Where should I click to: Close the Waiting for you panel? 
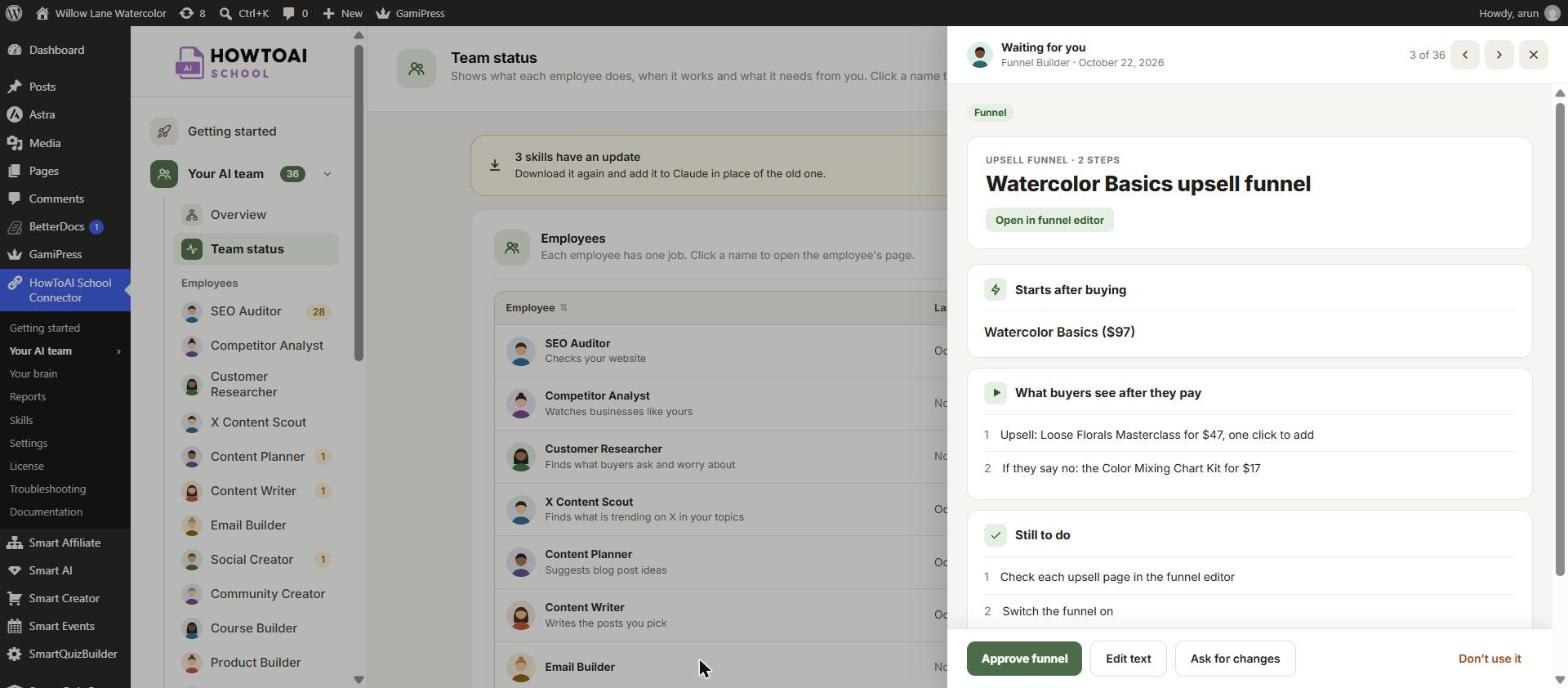coord(1533,55)
